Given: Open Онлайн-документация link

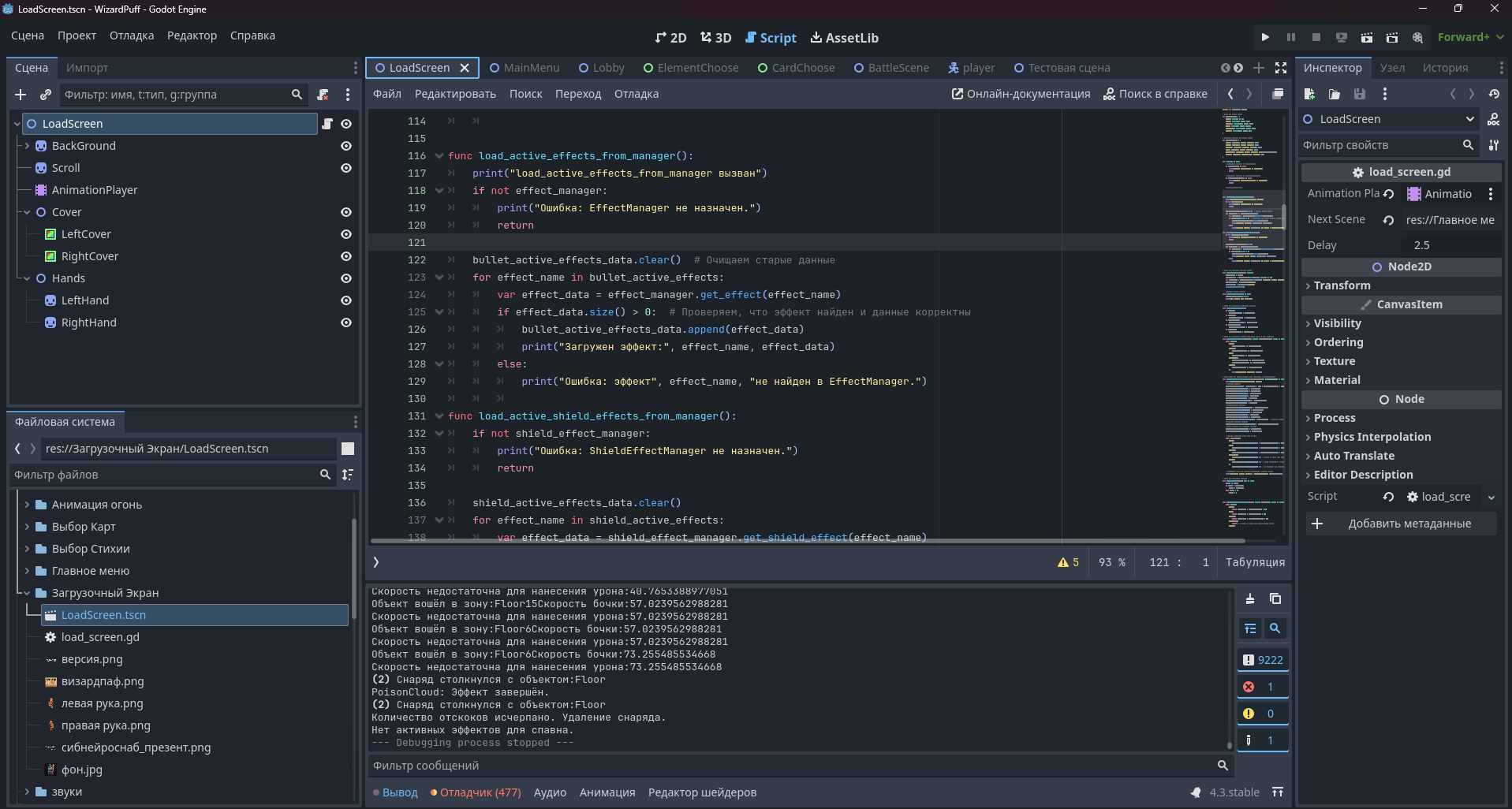Looking at the screenshot, I should (x=1021, y=94).
